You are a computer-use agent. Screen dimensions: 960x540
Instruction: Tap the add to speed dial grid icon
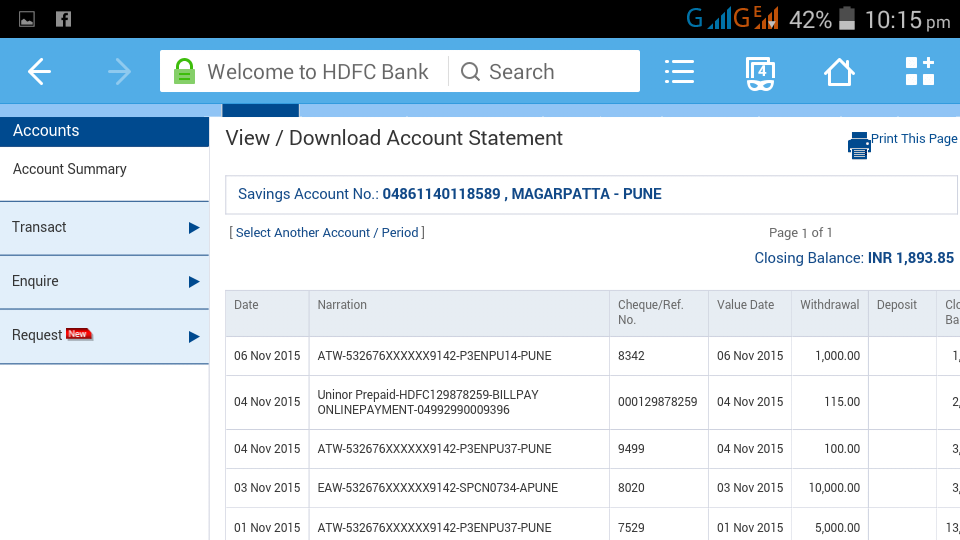(919, 72)
